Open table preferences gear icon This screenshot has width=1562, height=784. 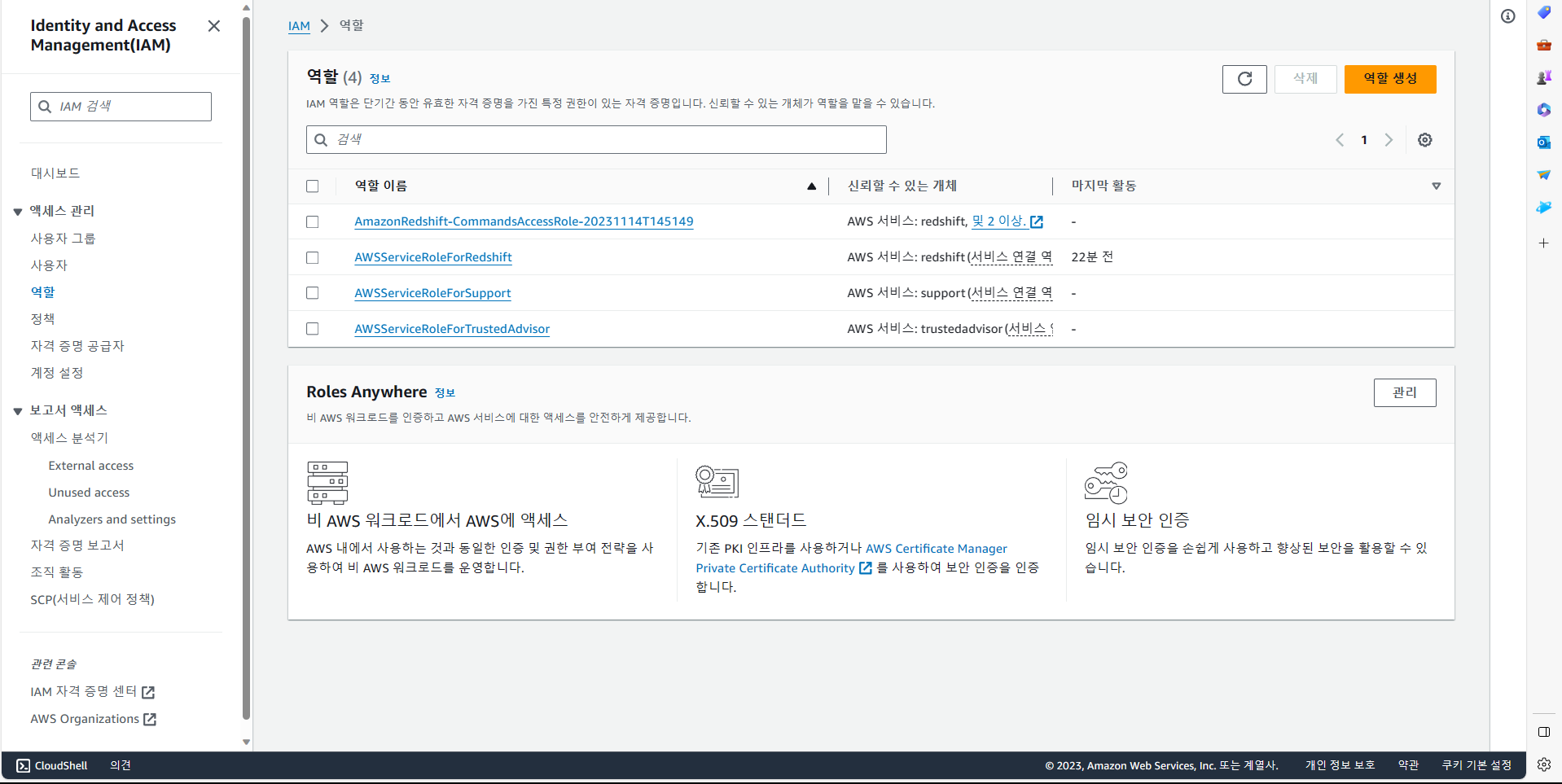tap(1424, 140)
